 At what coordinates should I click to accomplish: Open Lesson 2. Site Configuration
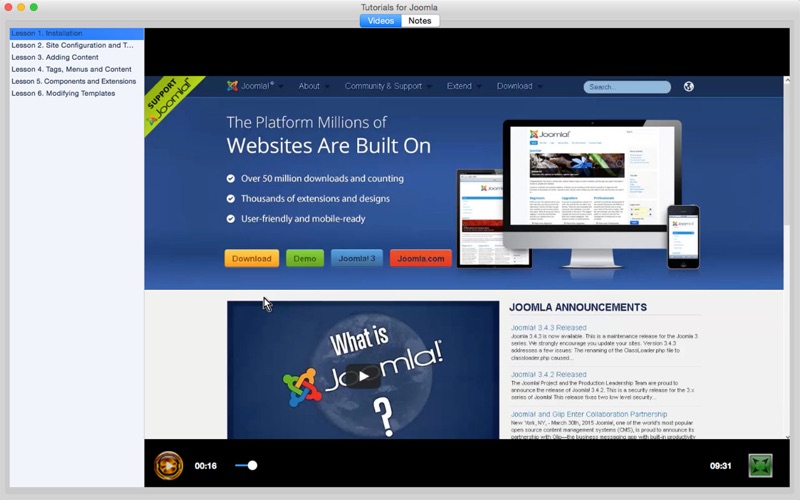pyautogui.click(x=77, y=45)
